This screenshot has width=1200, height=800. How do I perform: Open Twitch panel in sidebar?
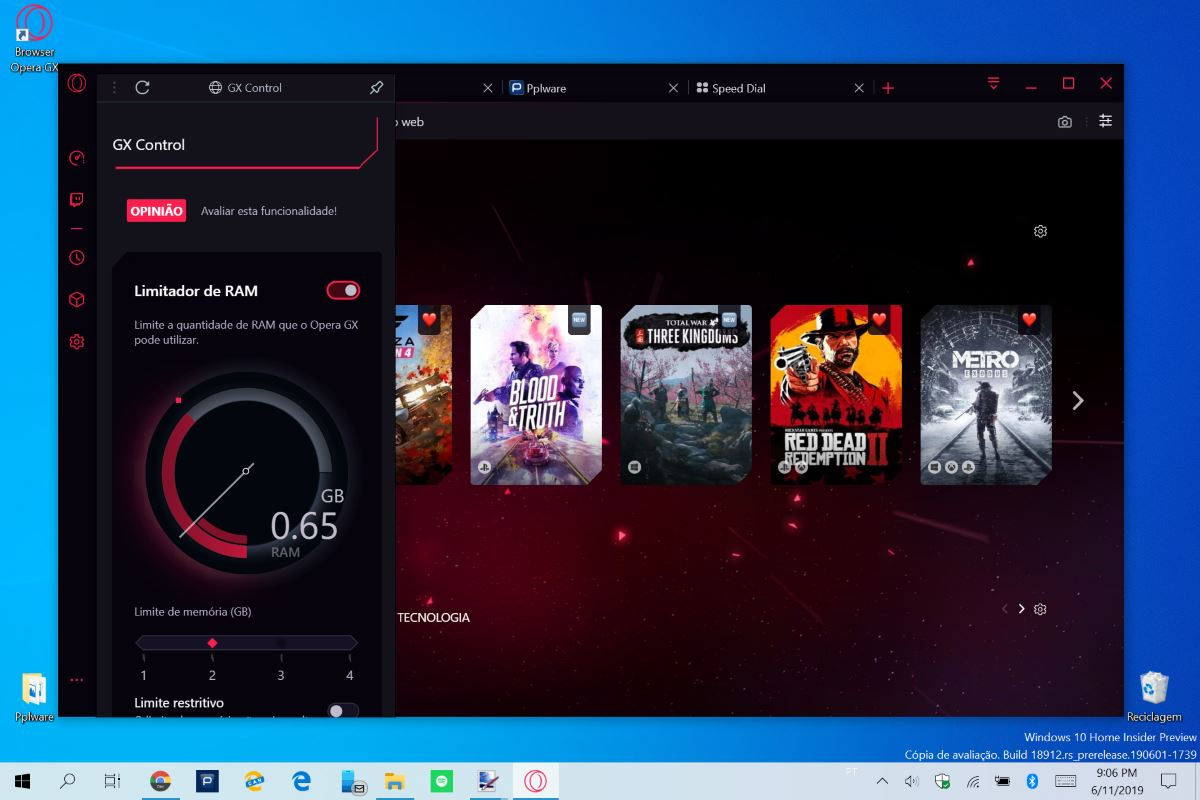[77, 200]
